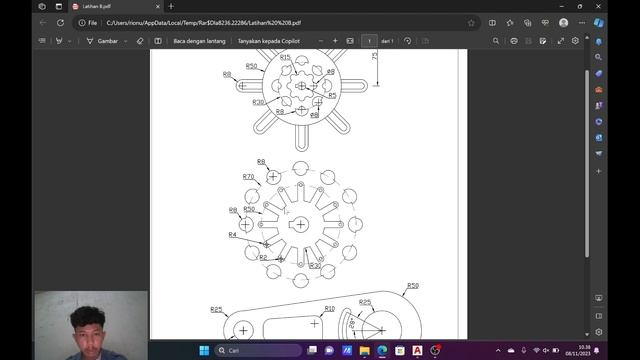640x360 pixels.
Task: Click Tanyakan kepada Copilot button
Action: (269, 41)
